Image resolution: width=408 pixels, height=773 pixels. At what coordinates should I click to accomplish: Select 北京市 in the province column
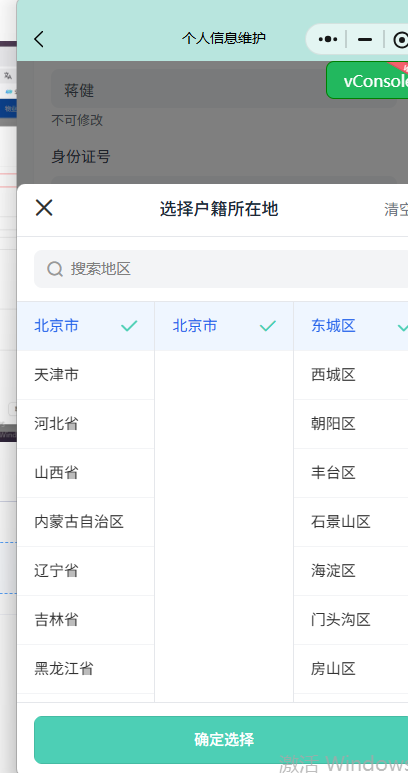(x=86, y=326)
